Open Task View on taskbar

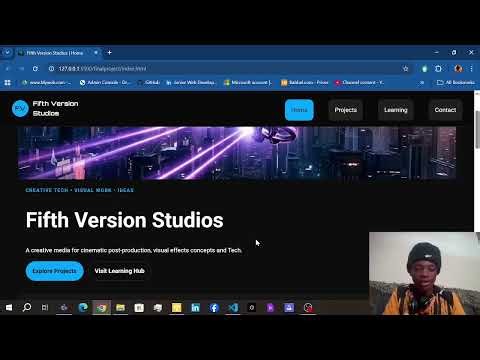click(x=45, y=307)
